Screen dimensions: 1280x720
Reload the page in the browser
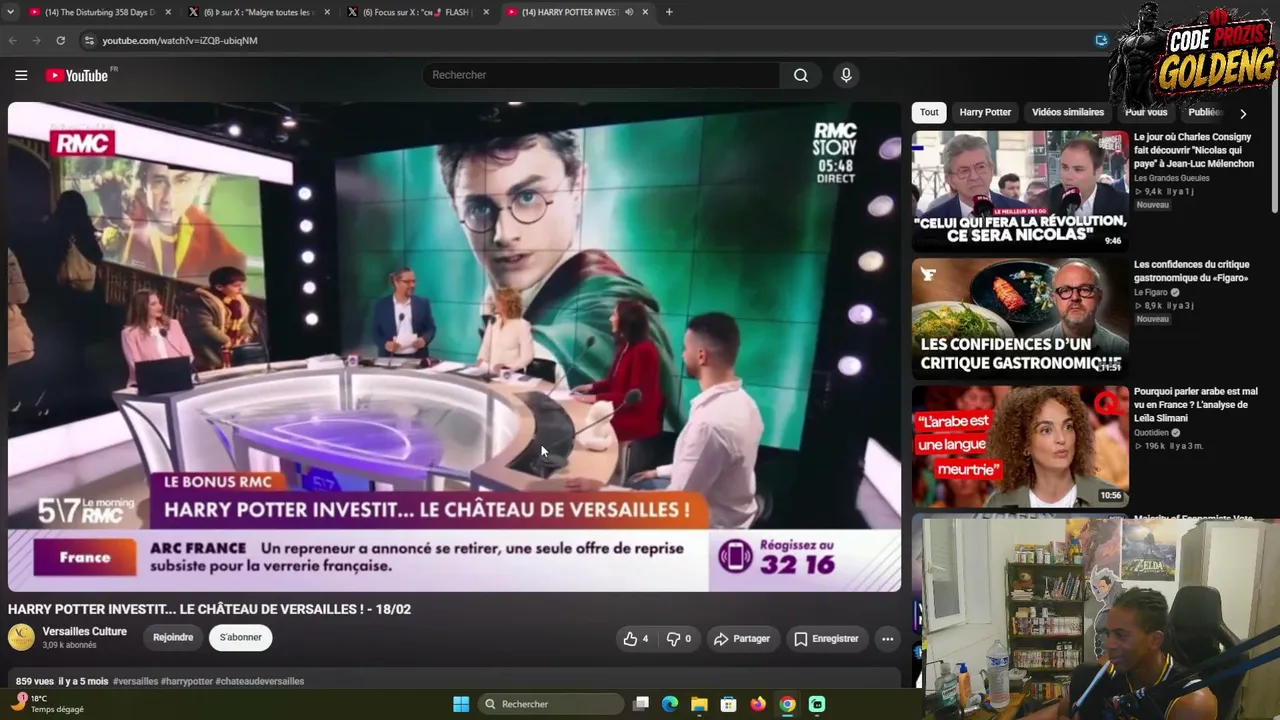61,40
